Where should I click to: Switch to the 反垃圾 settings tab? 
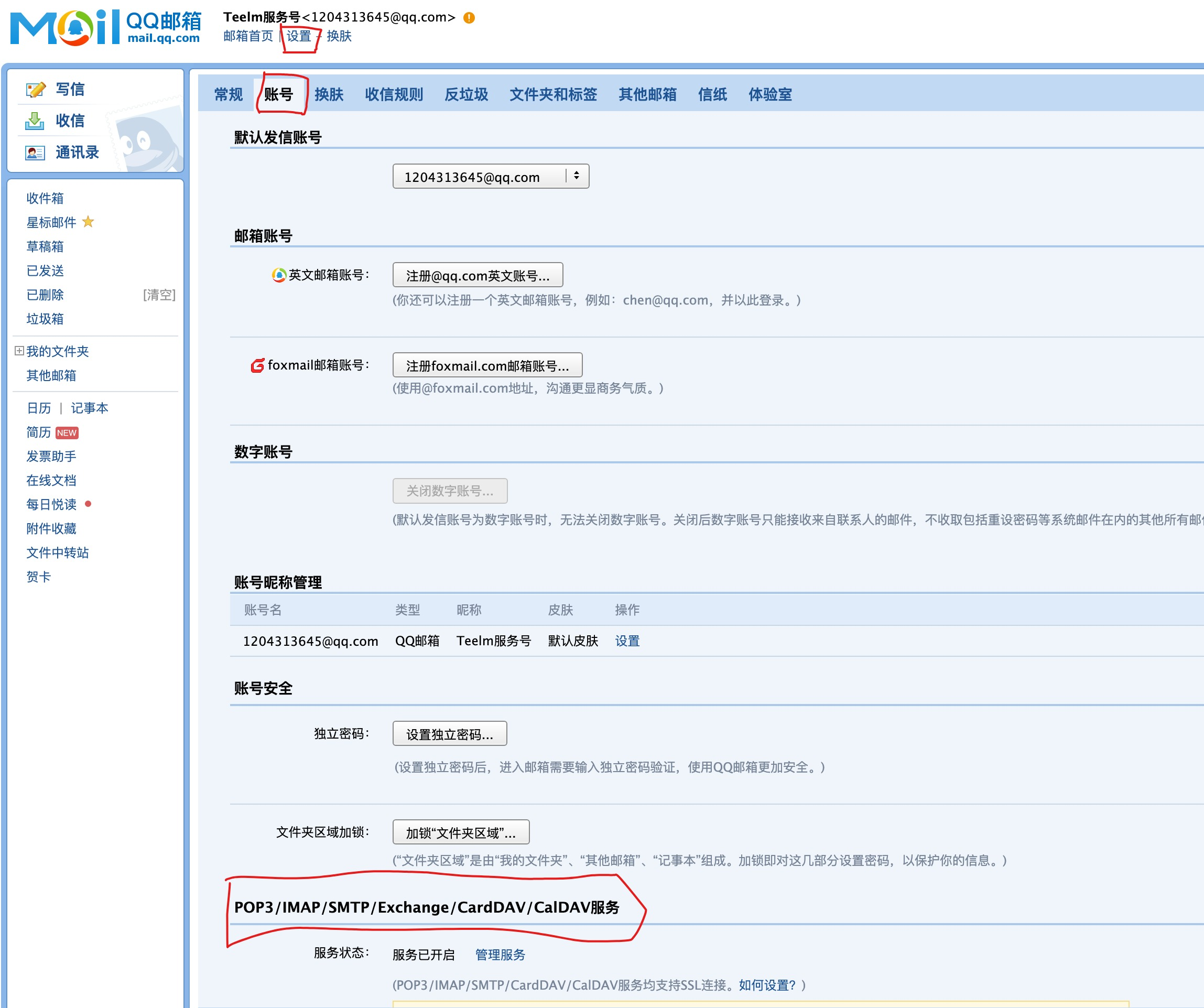tap(465, 94)
